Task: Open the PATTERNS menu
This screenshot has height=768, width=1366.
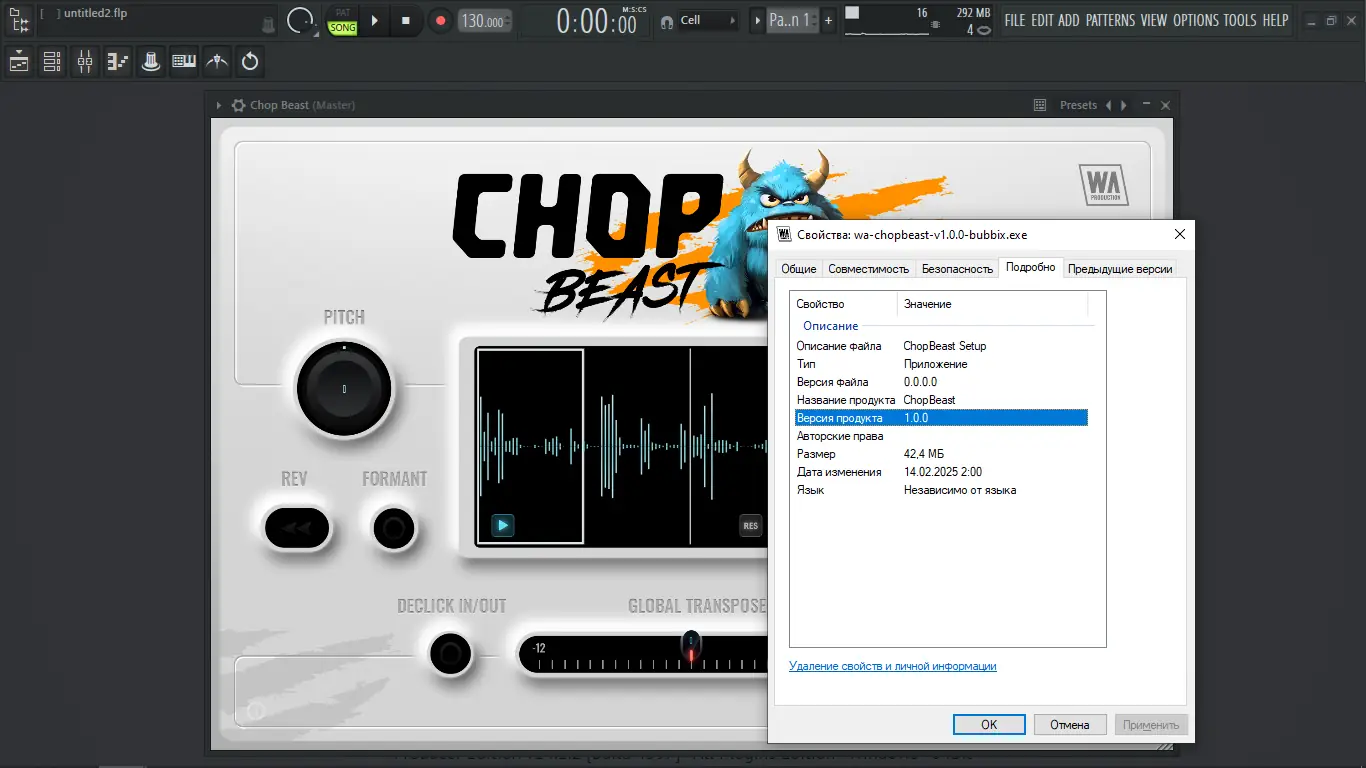Action: (1110, 20)
